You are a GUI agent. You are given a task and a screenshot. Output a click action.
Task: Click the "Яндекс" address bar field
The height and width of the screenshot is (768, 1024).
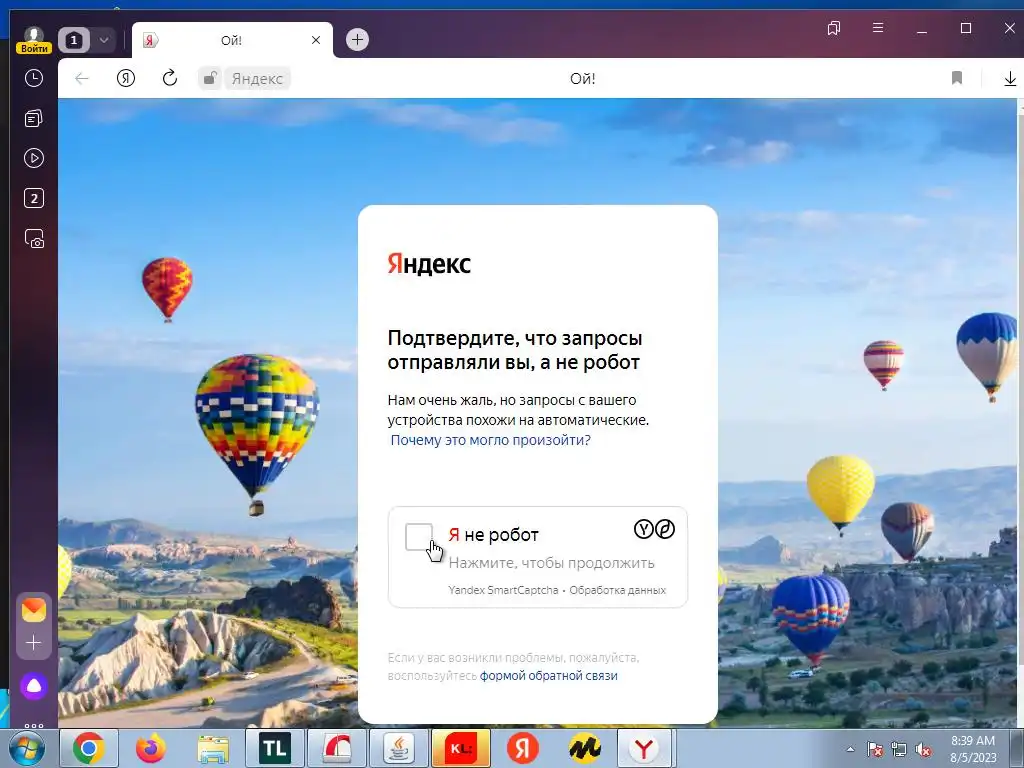point(257,79)
